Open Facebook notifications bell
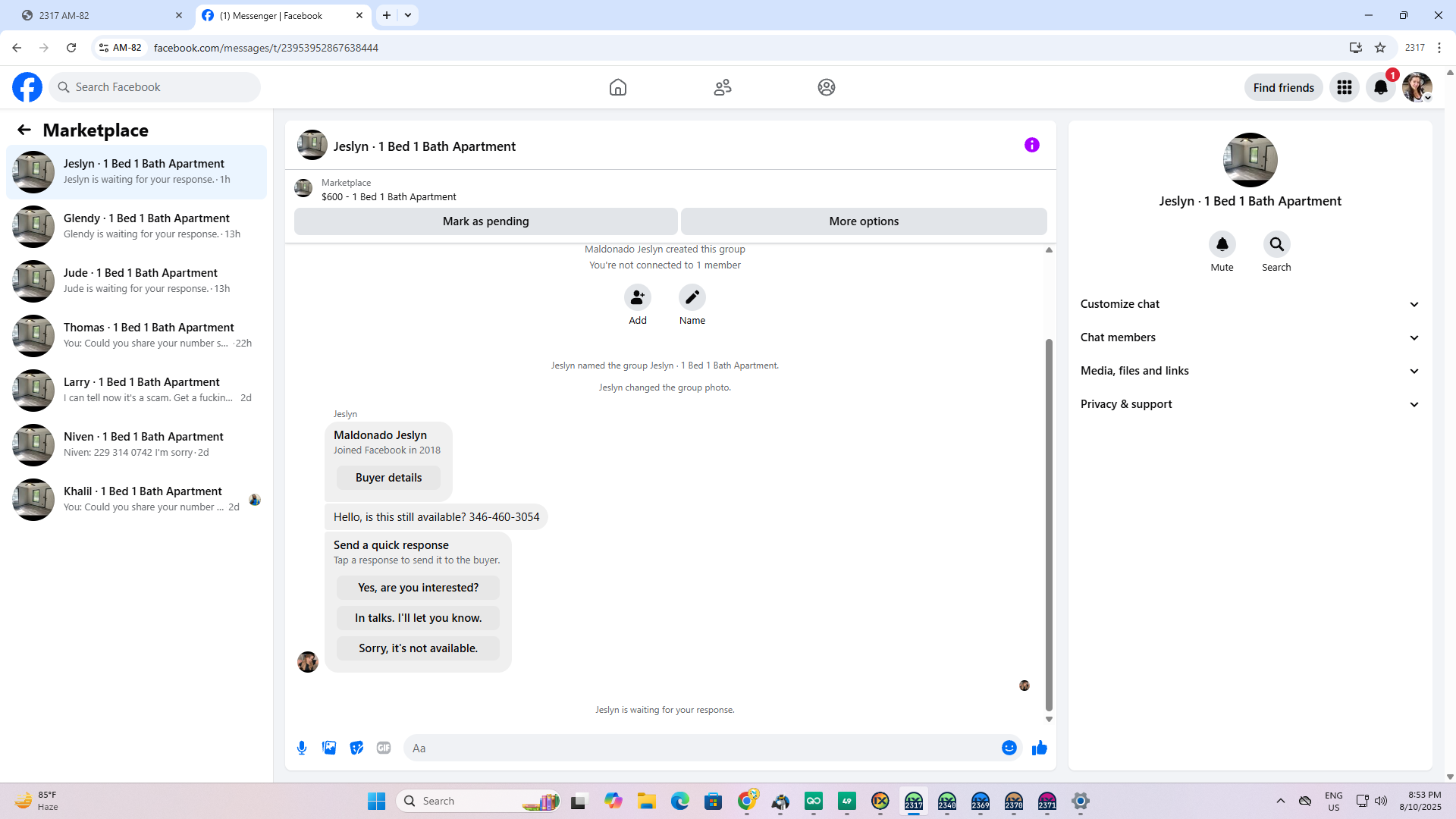Screen dimensions: 1456x819 (x=1380, y=87)
